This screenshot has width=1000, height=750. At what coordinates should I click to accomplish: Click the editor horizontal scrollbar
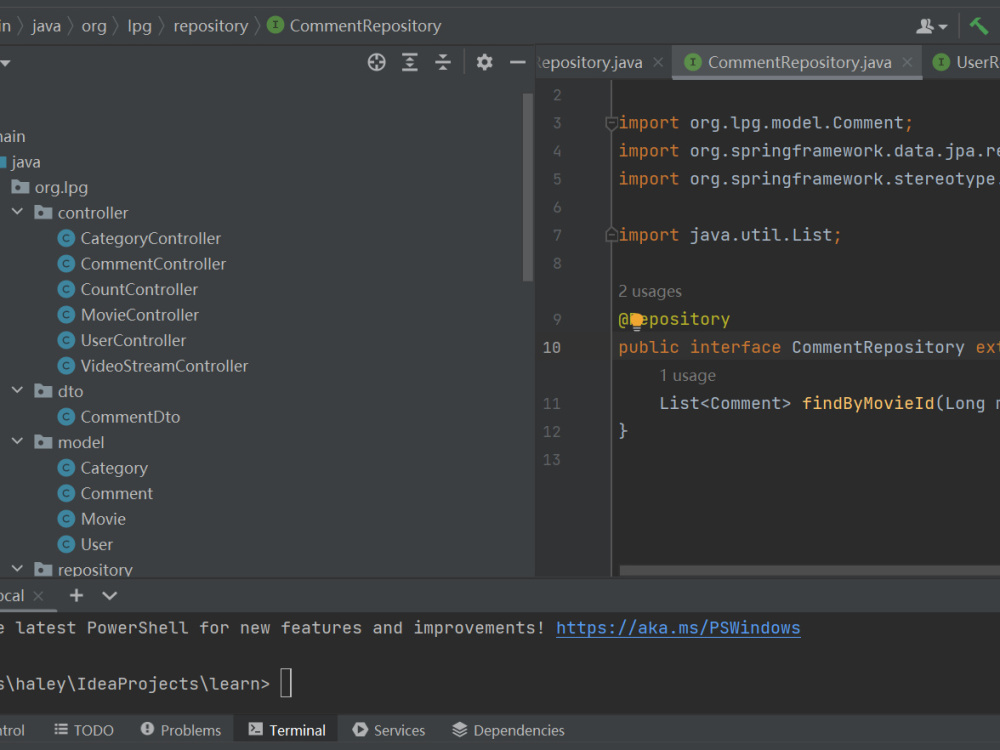[810, 570]
